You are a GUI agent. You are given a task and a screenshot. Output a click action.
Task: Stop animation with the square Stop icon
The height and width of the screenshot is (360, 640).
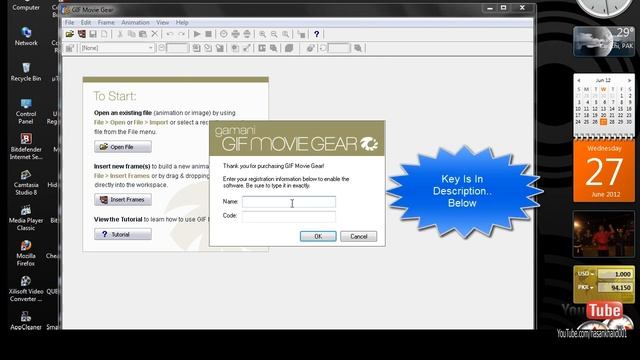(x=208, y=34)
